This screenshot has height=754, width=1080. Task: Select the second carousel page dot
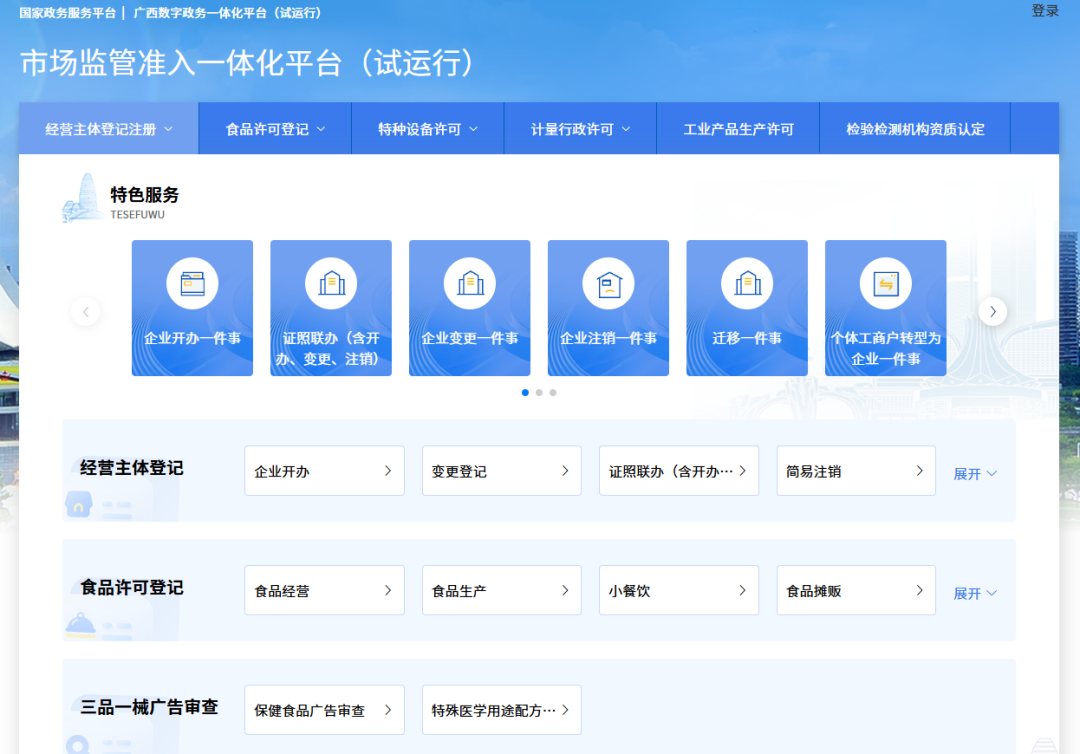[539, 393]
